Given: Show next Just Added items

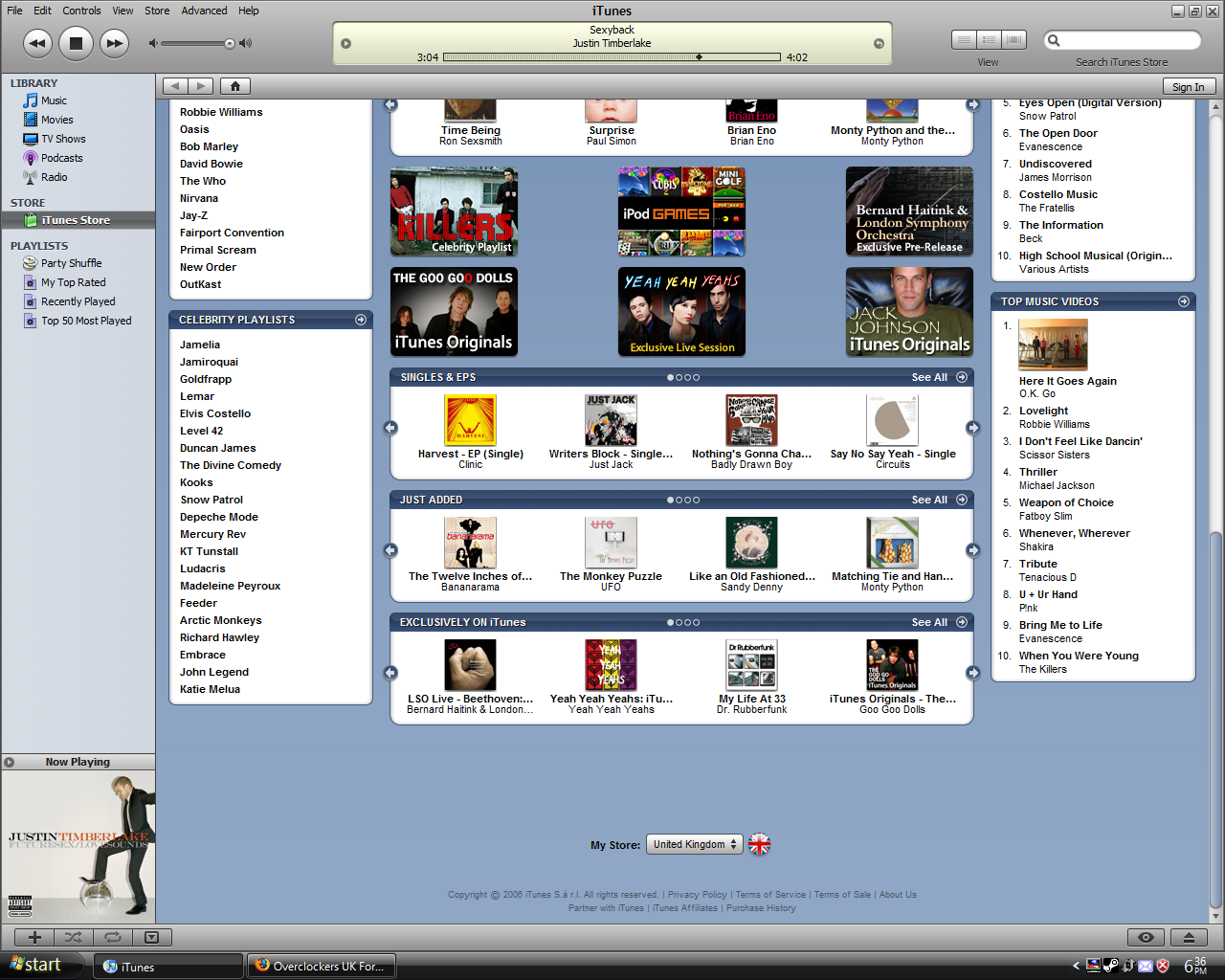Looking at the screenshot, I should pos(972,550).
